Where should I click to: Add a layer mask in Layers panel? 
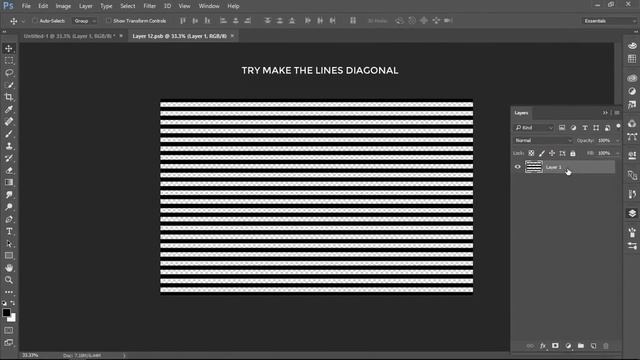555,346
